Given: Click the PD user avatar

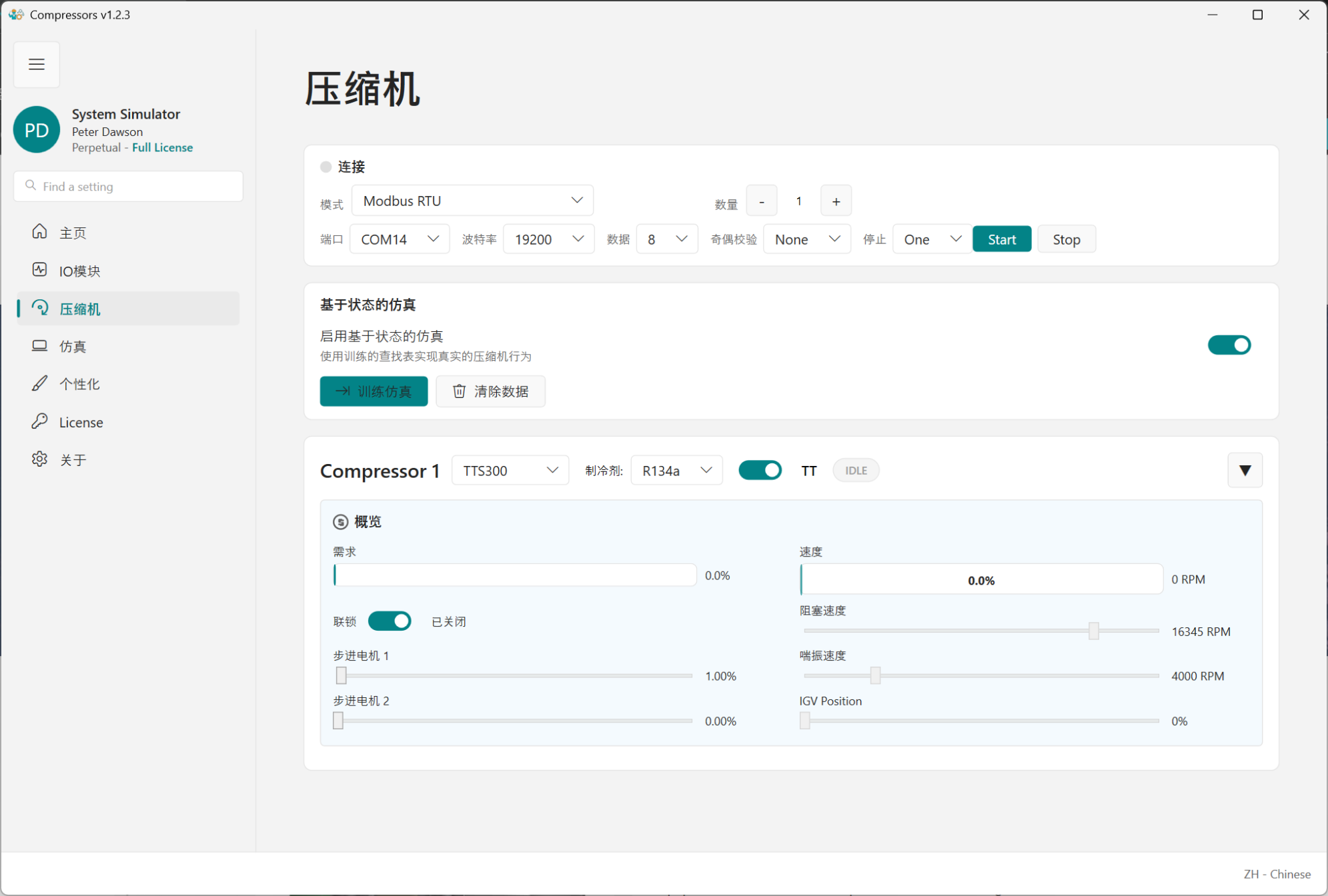Looking at the screenshot, I should click(x=37, y=129).
